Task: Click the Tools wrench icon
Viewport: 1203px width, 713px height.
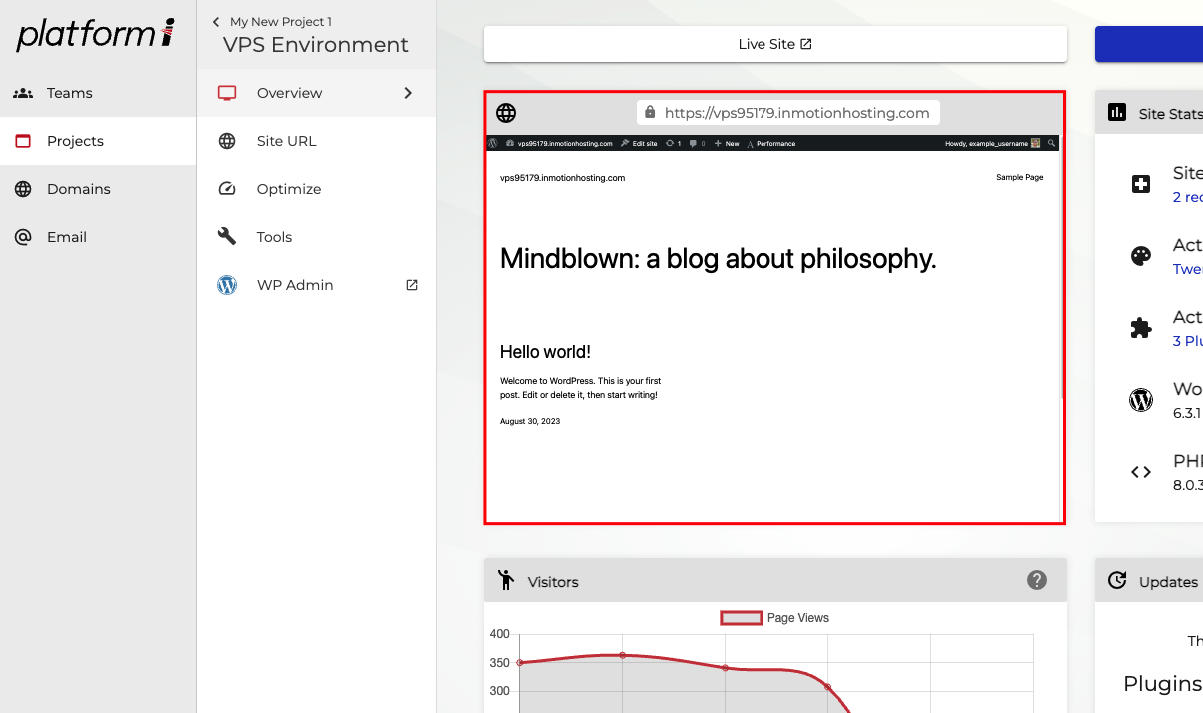Action: click(x=227, y=237)
